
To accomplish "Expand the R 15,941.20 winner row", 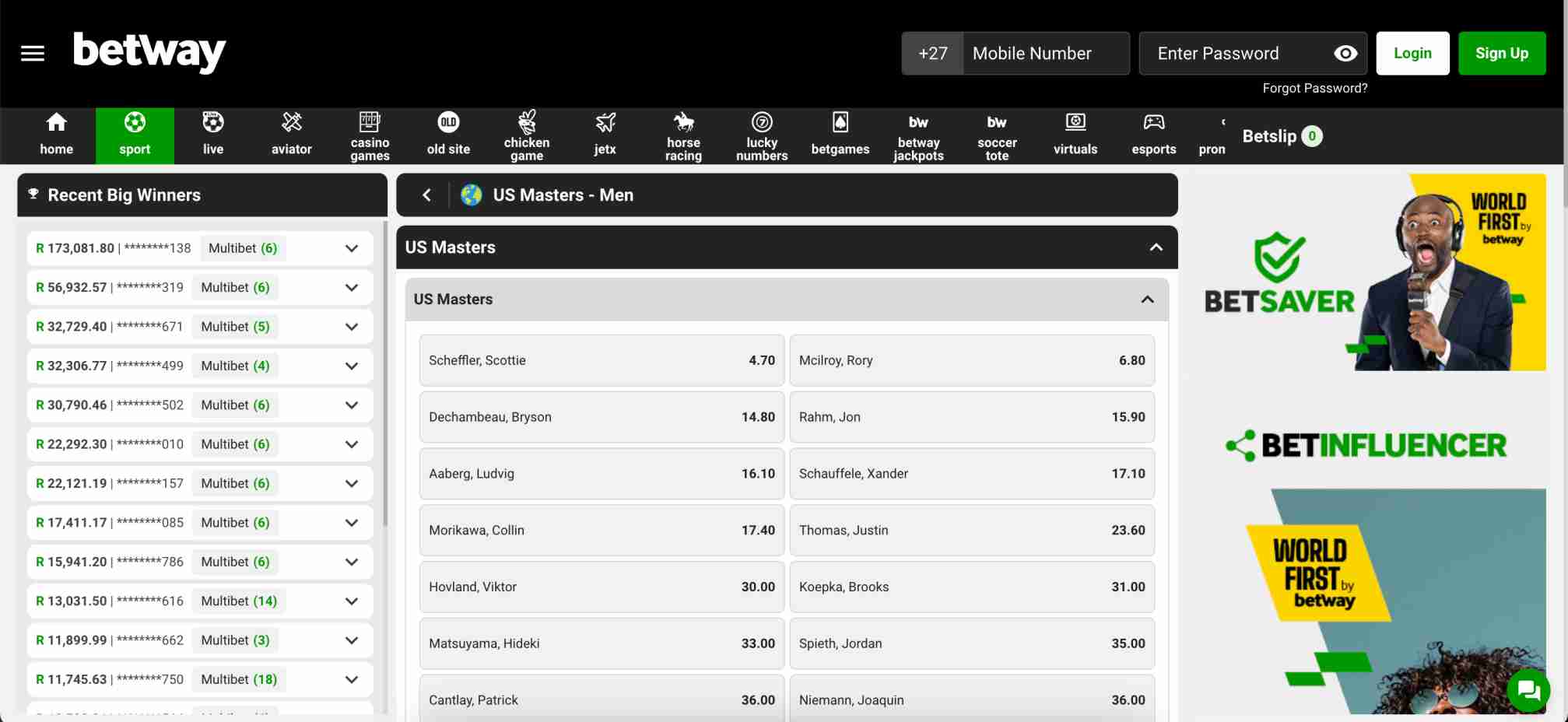I will (x=352, y=563).
